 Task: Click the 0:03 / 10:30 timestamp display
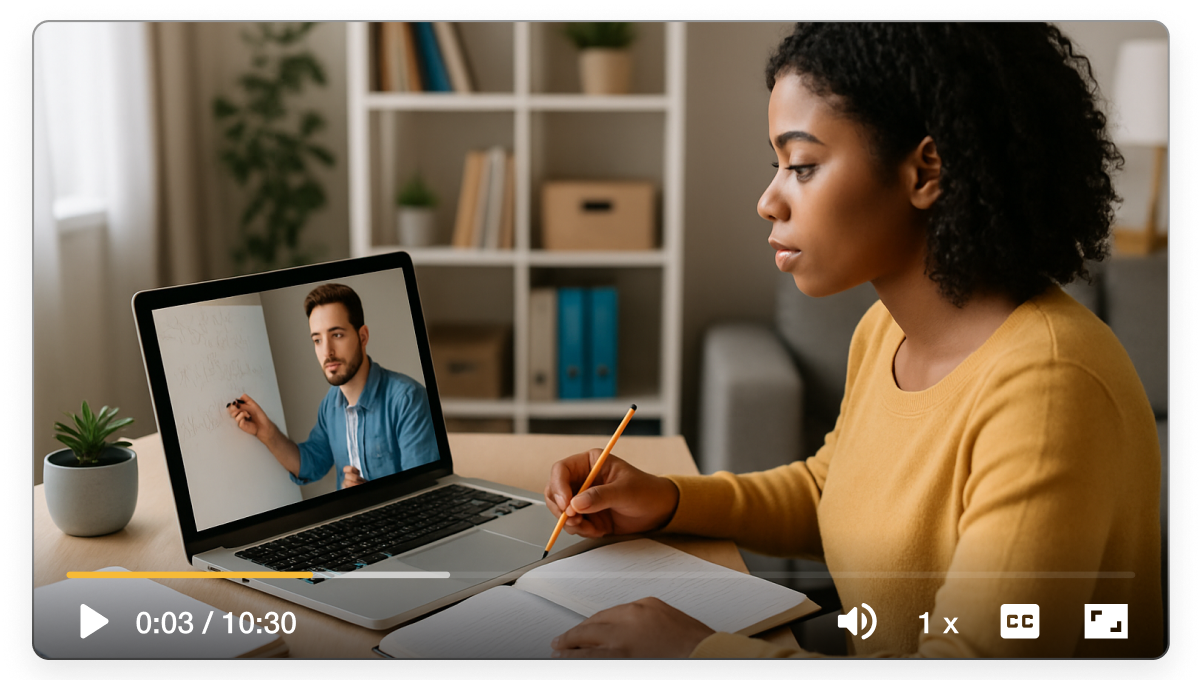tap(215, 621)
